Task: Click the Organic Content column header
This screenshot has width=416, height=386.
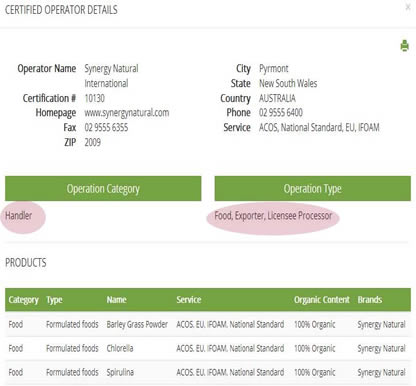Action: point(322,300)
